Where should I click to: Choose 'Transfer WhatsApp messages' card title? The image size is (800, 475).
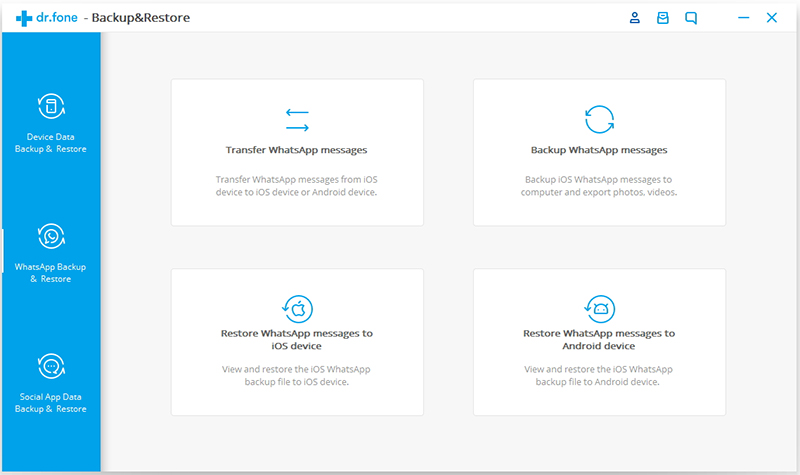296,150
